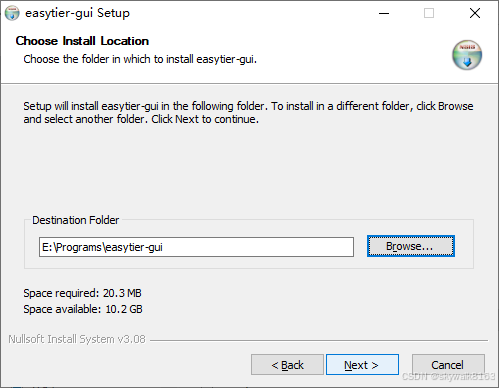Image resolution: width=499 pixels, height=388 pixels.
Task: Click the 'easytier-gui Setup' window title text
Action: [x=77, y=13]
